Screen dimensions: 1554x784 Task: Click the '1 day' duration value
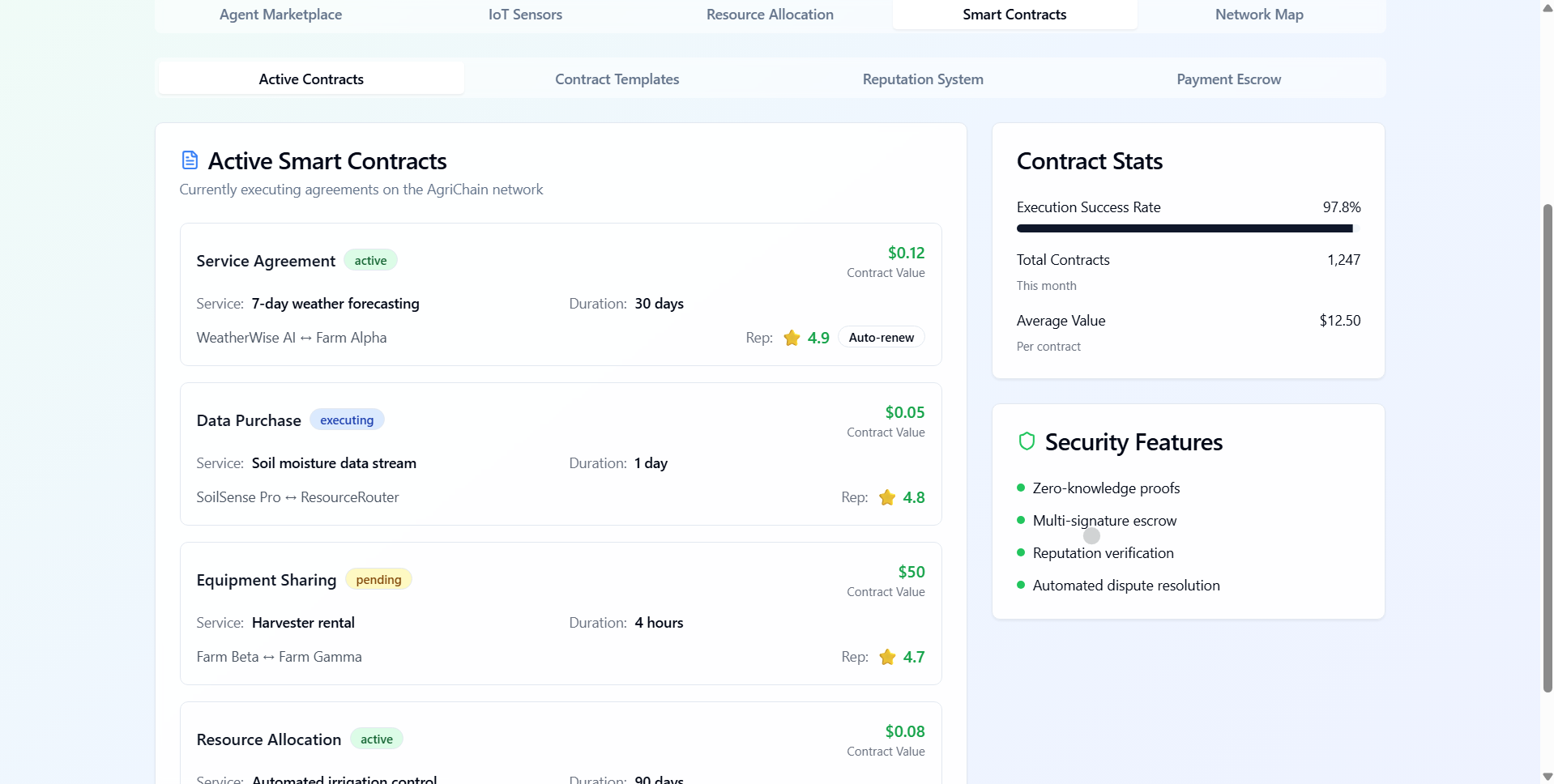[x=651, y=463]
